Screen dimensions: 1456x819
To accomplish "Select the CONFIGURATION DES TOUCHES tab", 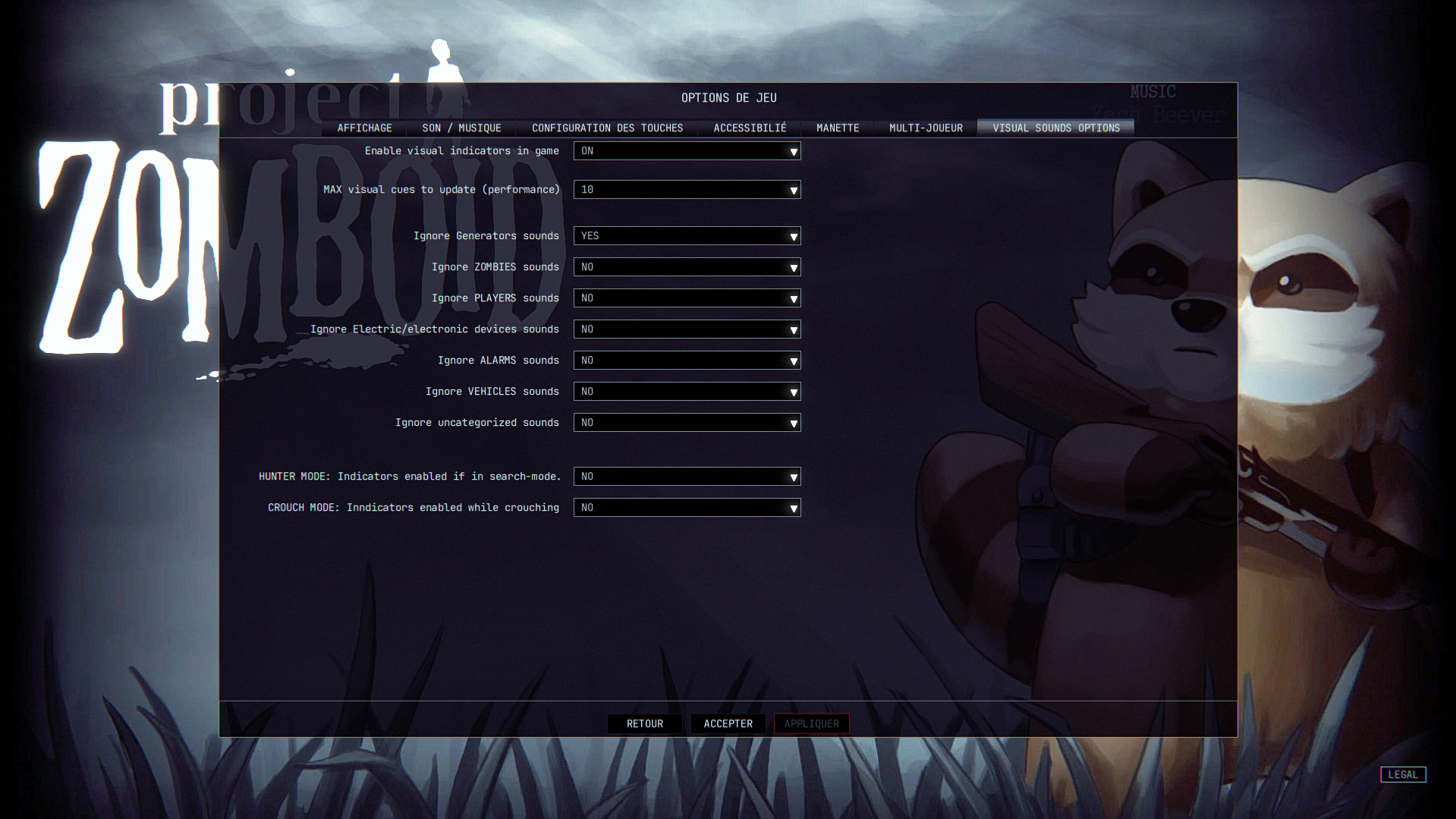I will point(607,128).
